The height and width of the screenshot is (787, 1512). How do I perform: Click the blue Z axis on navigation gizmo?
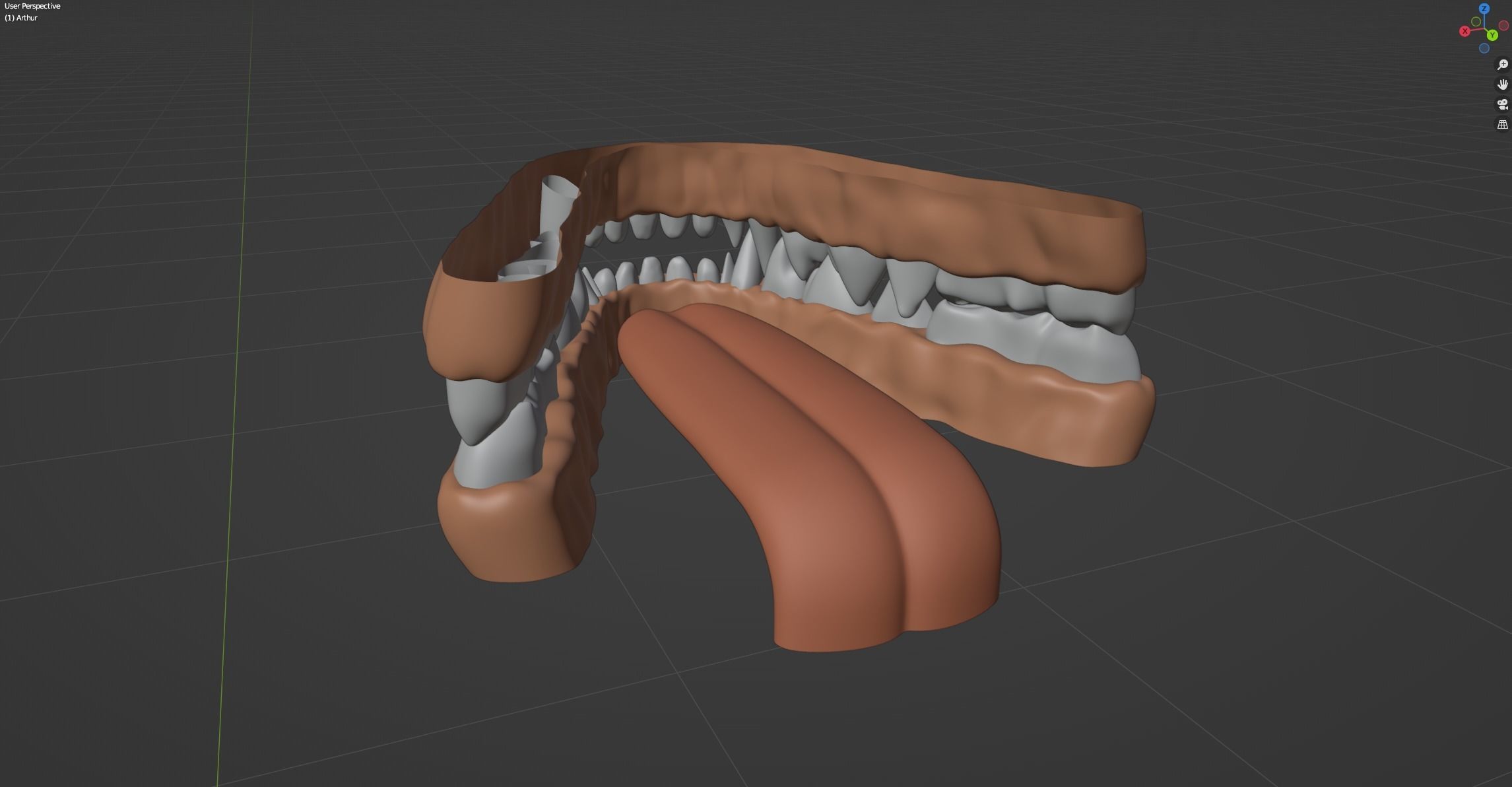tap(1484, 9)
